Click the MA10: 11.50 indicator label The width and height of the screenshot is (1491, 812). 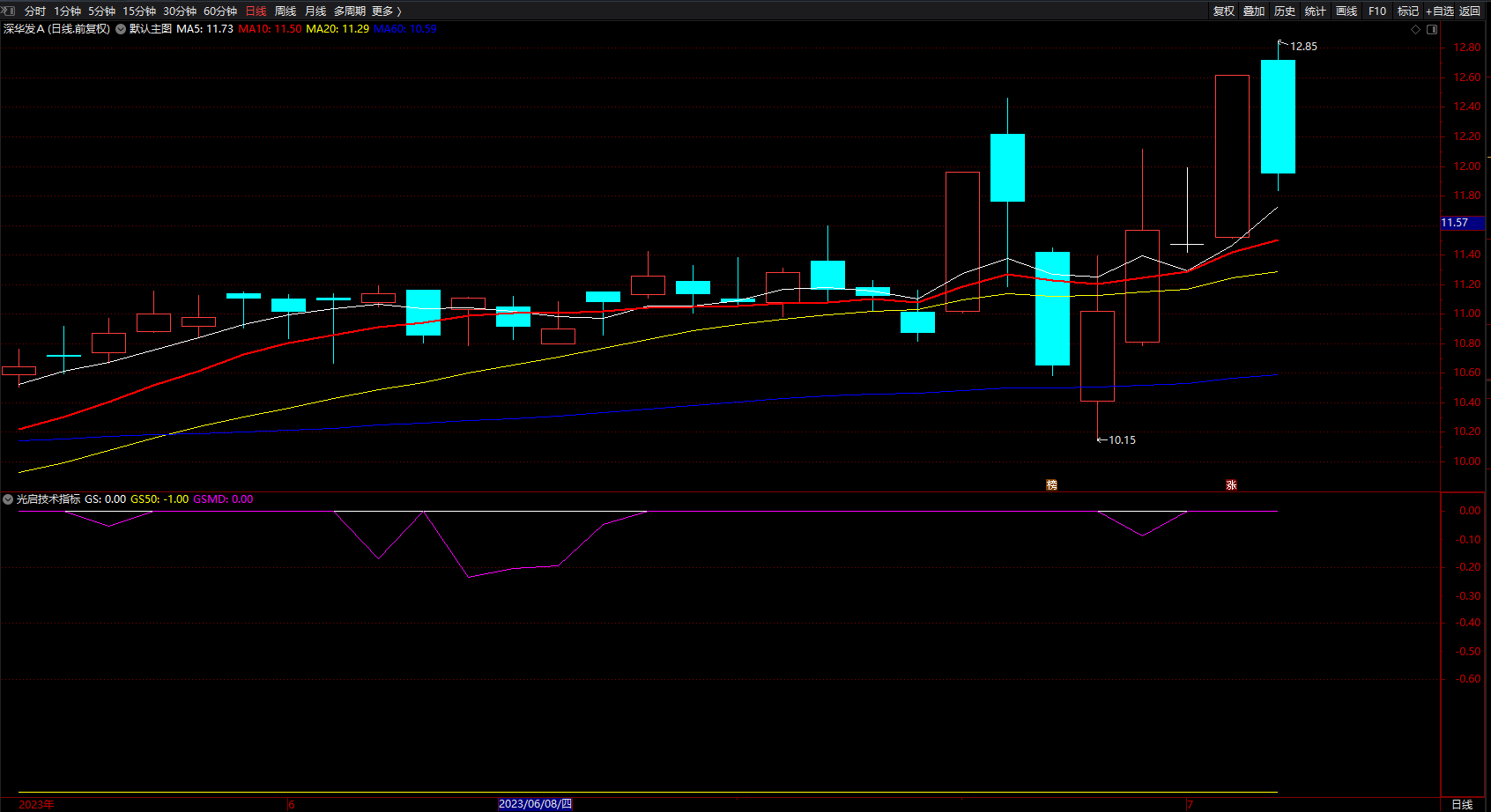[270, 29]
